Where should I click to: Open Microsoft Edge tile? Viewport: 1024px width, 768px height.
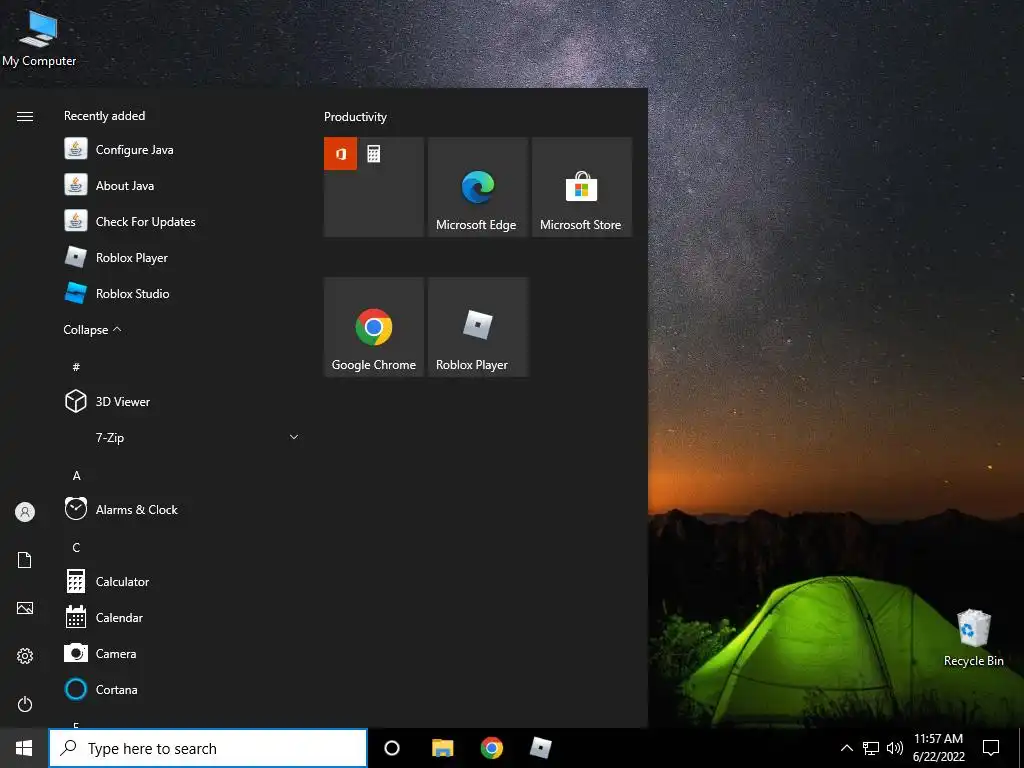[x=477, y=187]
